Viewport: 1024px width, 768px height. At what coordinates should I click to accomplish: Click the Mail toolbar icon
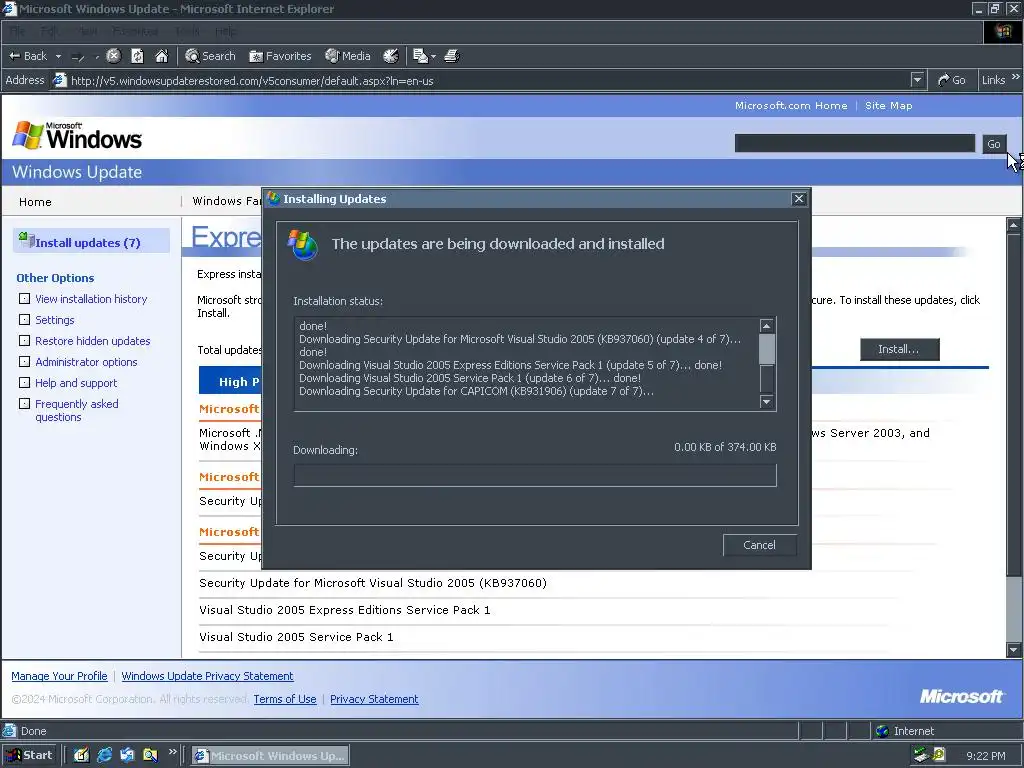[x=420, y=56]
